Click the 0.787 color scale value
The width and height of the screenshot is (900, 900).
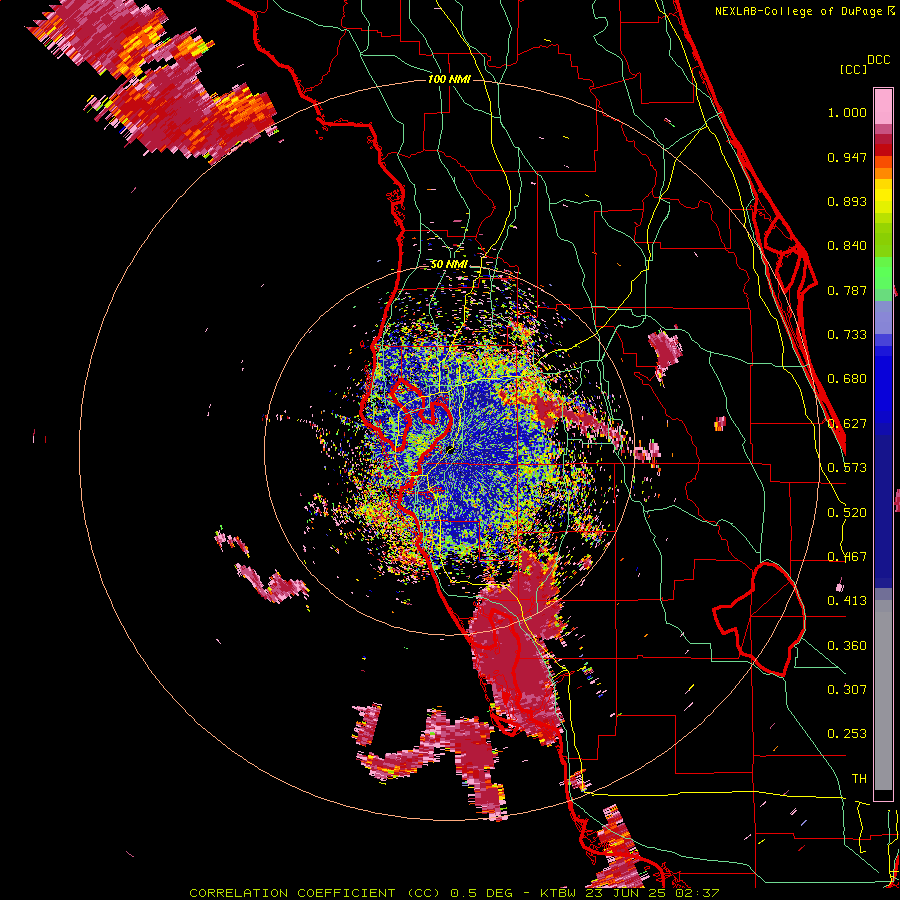point(847,290)
